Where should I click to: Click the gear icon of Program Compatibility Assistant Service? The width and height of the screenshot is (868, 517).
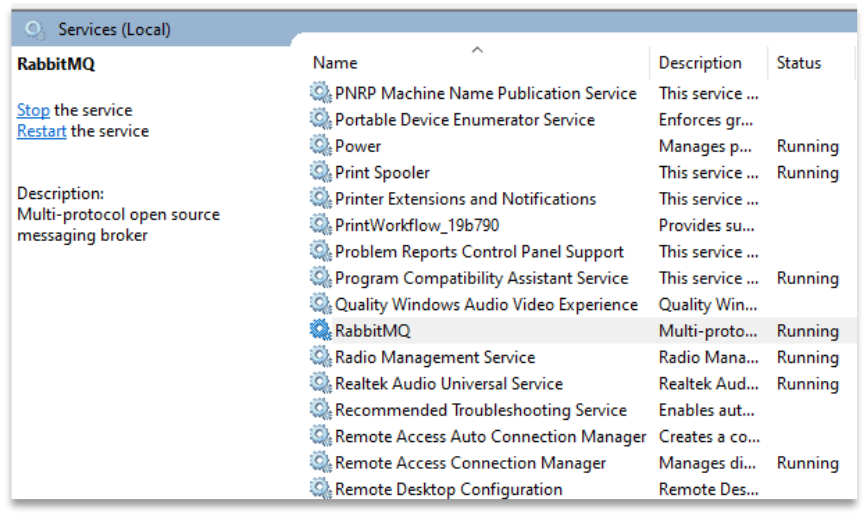pos(320,277)
